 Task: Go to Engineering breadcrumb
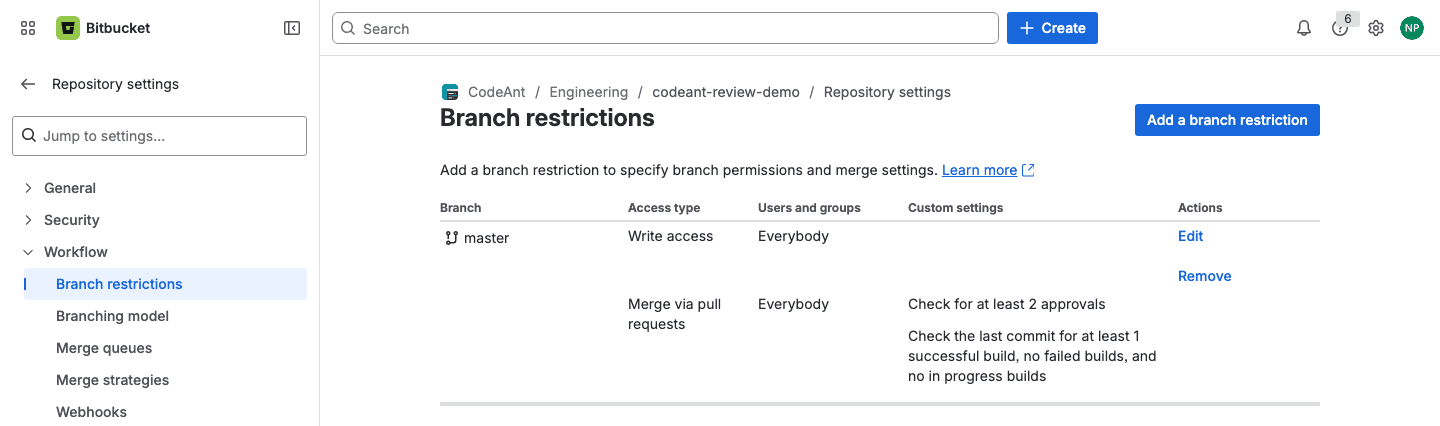click(x=588, y=92)
